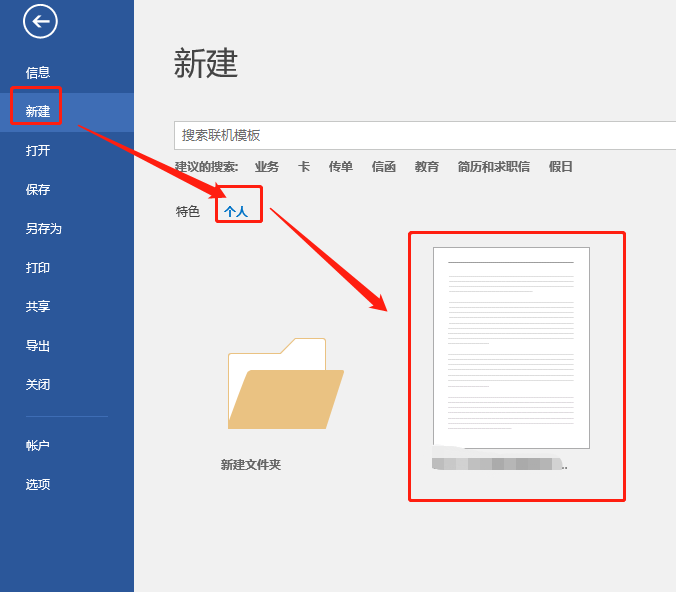Select 关闭 in the sidebar
The width and height of the screenshot is (676, 592).
pyautogui.click(x=38, y=385)
